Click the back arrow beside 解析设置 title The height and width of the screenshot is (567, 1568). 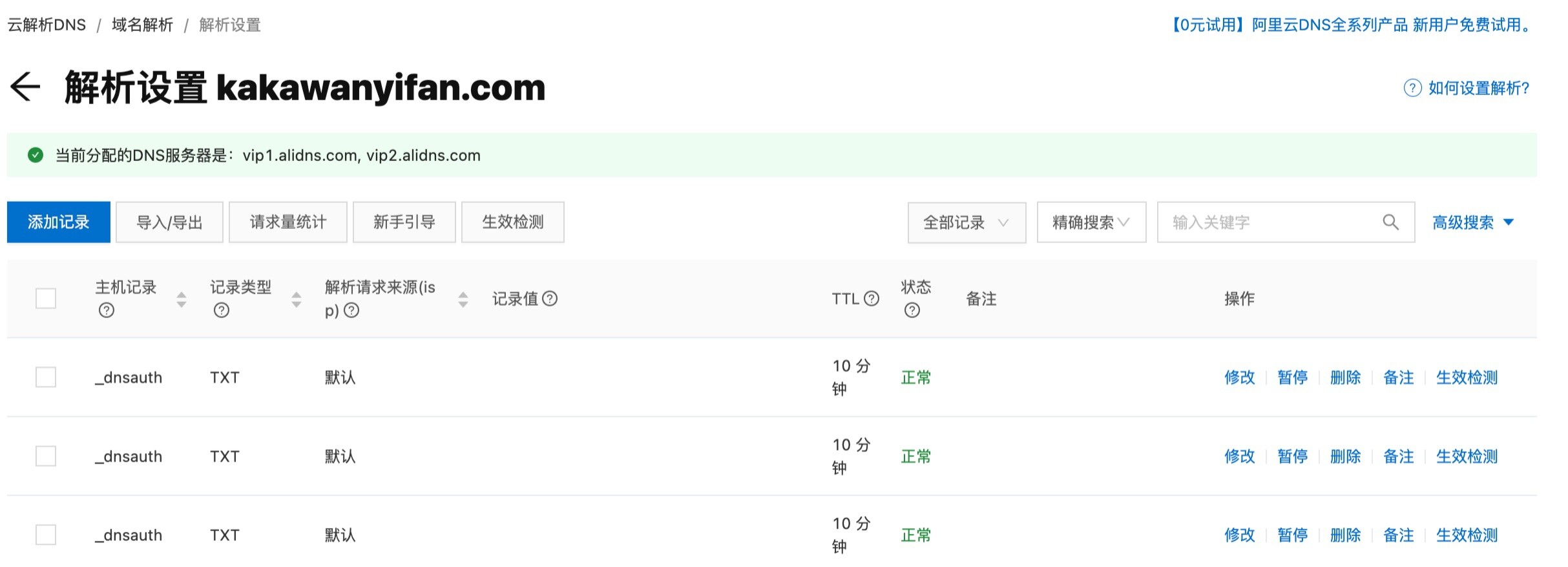[x=25, y=87]
